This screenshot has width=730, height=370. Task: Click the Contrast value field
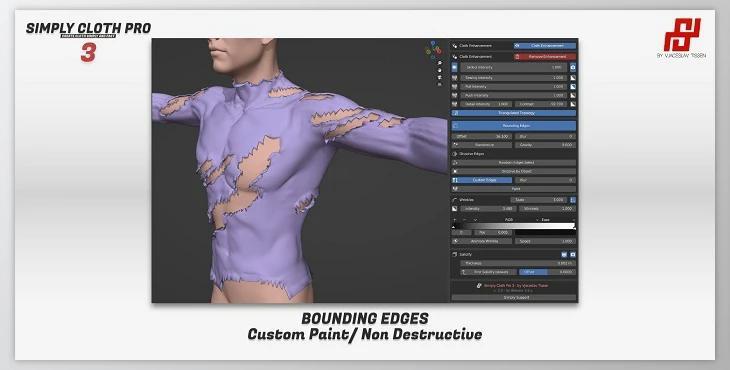click(541, 104)
